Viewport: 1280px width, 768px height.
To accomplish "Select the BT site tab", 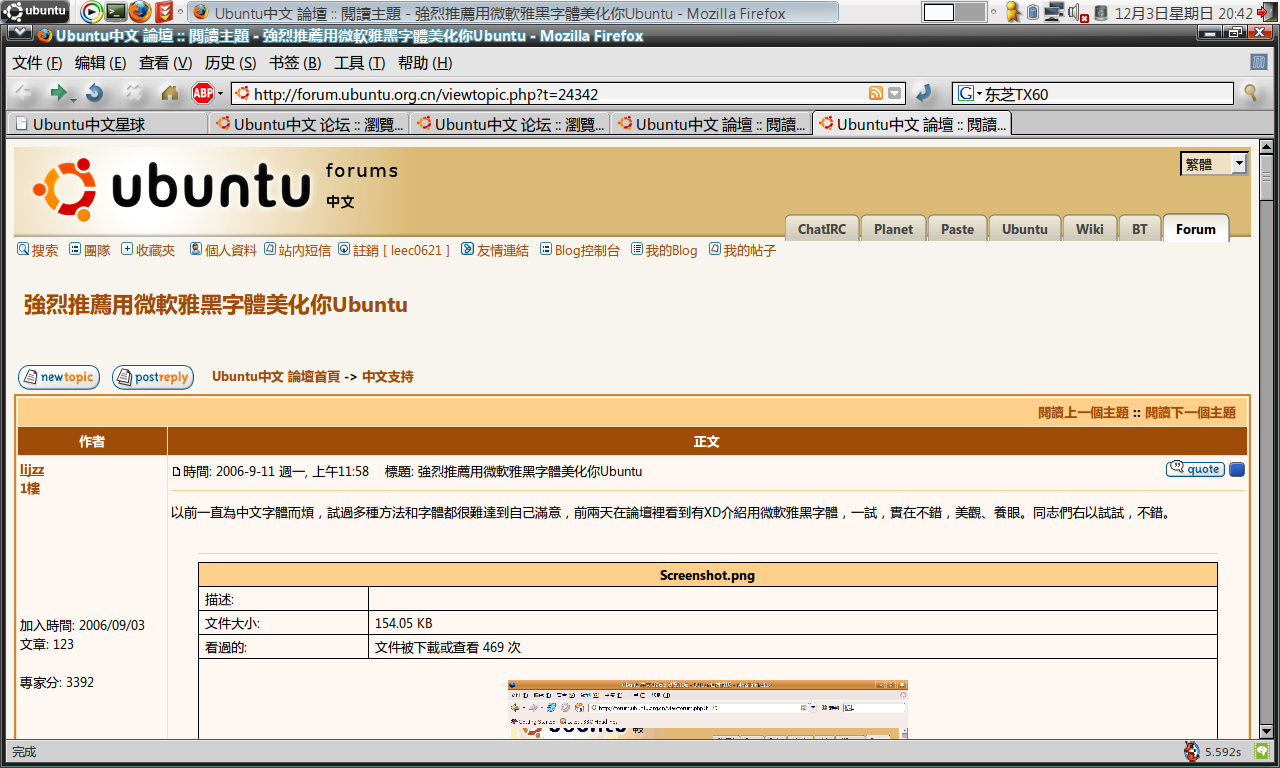I will (x=1140, y=229).
